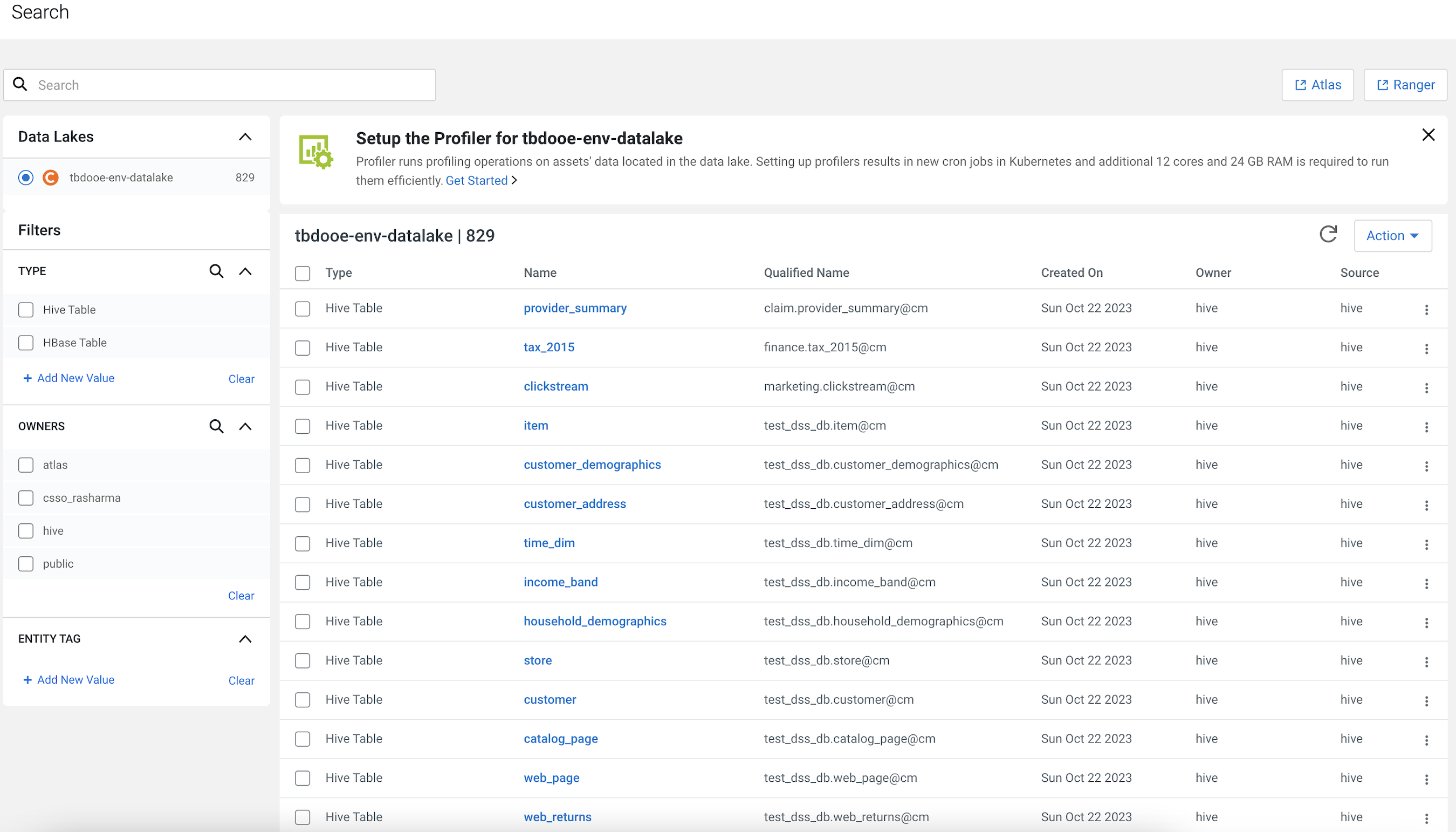
Task: Dismiss the Profiler setup banner
Action: point(1427,135)
